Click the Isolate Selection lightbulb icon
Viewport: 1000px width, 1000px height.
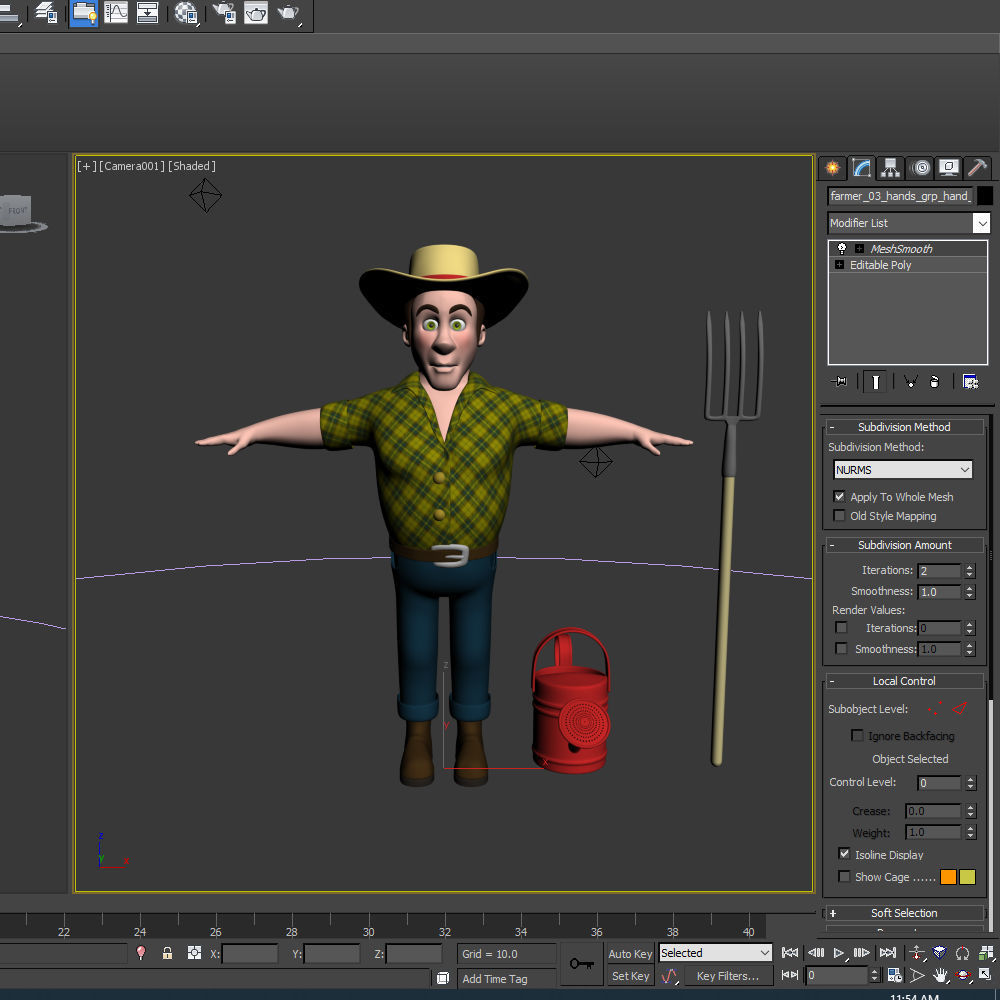[x=141, y=953]
